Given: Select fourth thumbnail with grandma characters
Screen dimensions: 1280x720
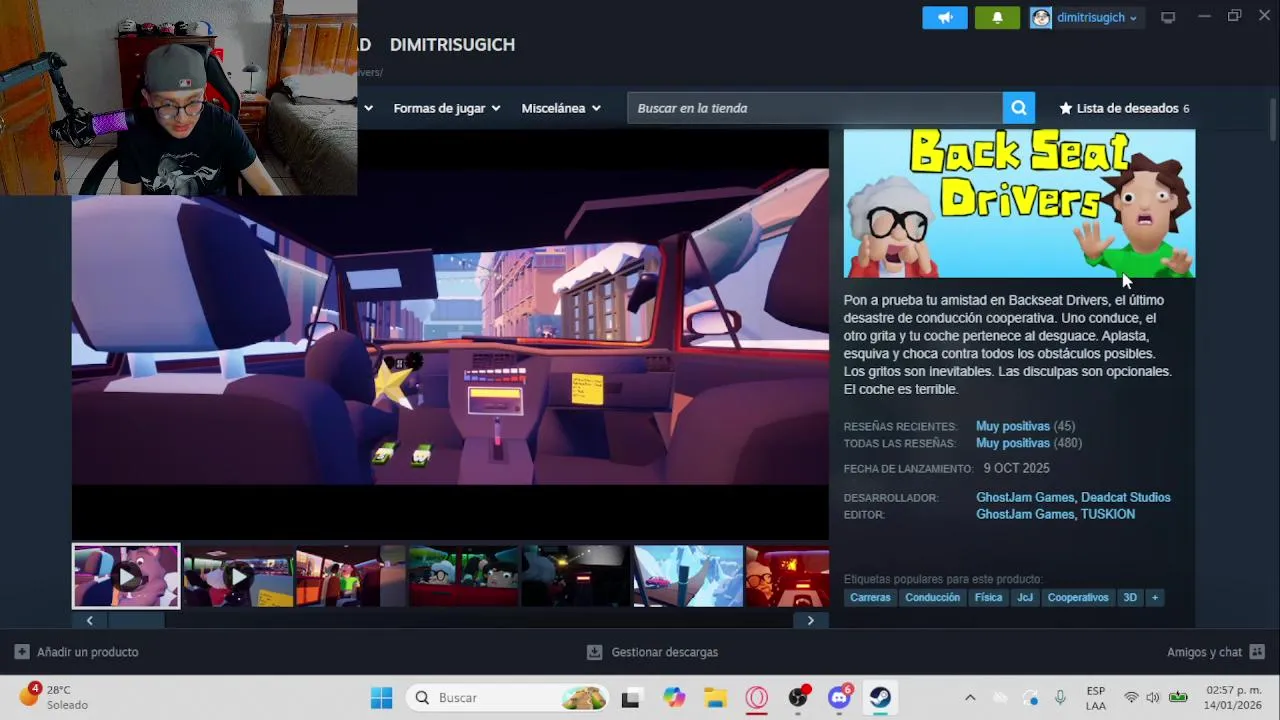Looking at the screenshot, I should click(464, 576).
